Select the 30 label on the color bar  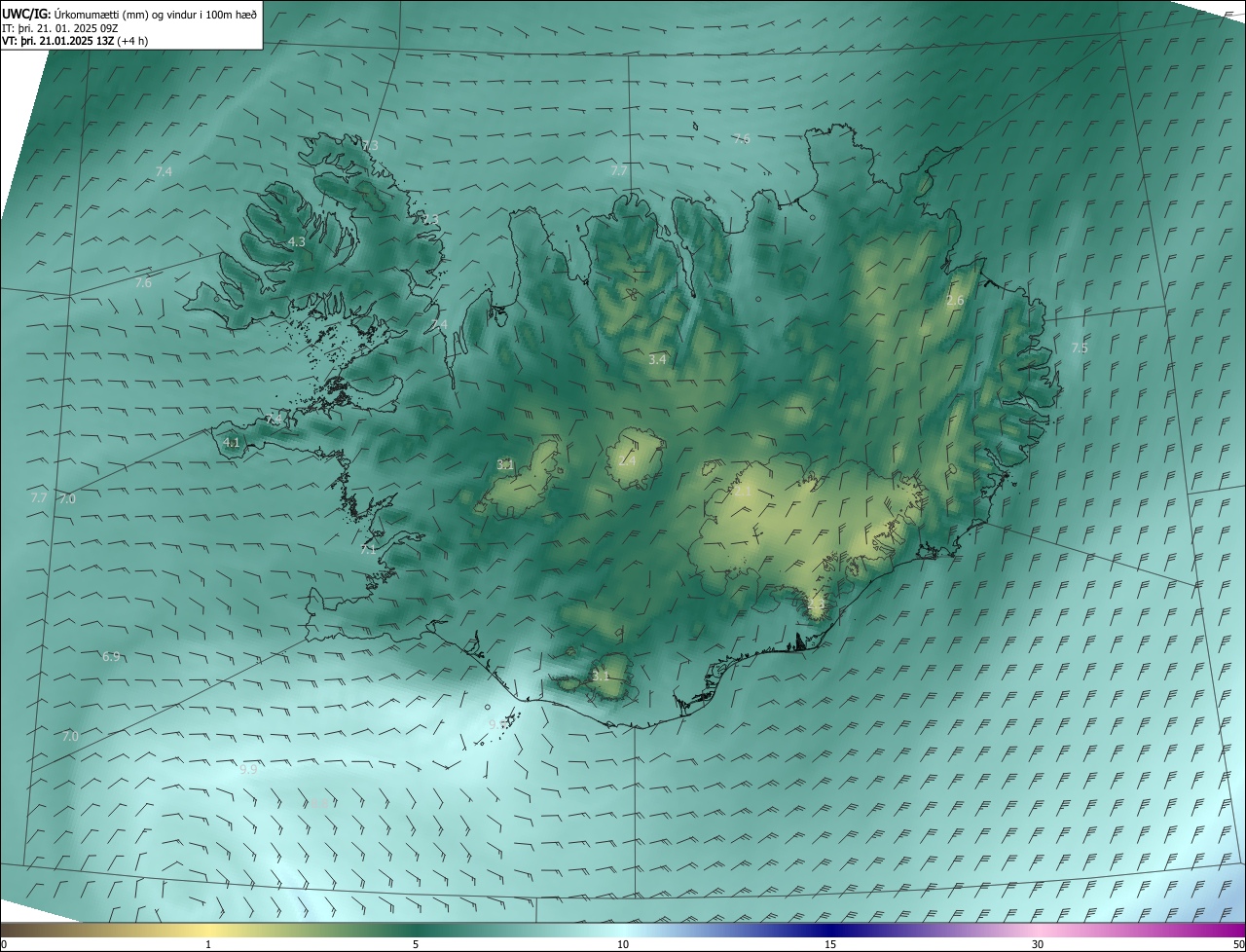[x=1038, y=944]
